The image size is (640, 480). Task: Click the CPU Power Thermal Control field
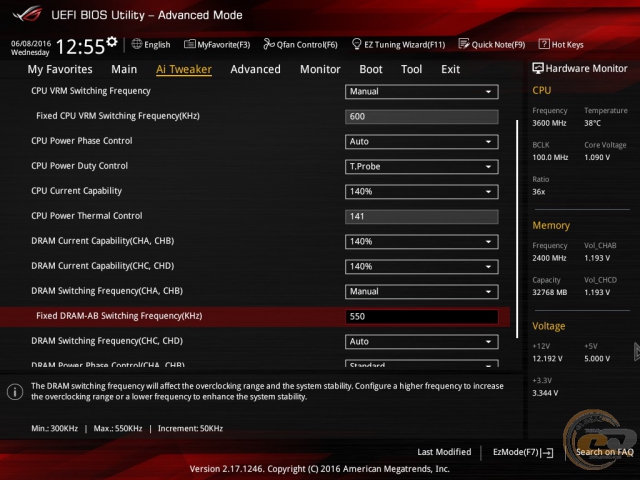(422, 217)
